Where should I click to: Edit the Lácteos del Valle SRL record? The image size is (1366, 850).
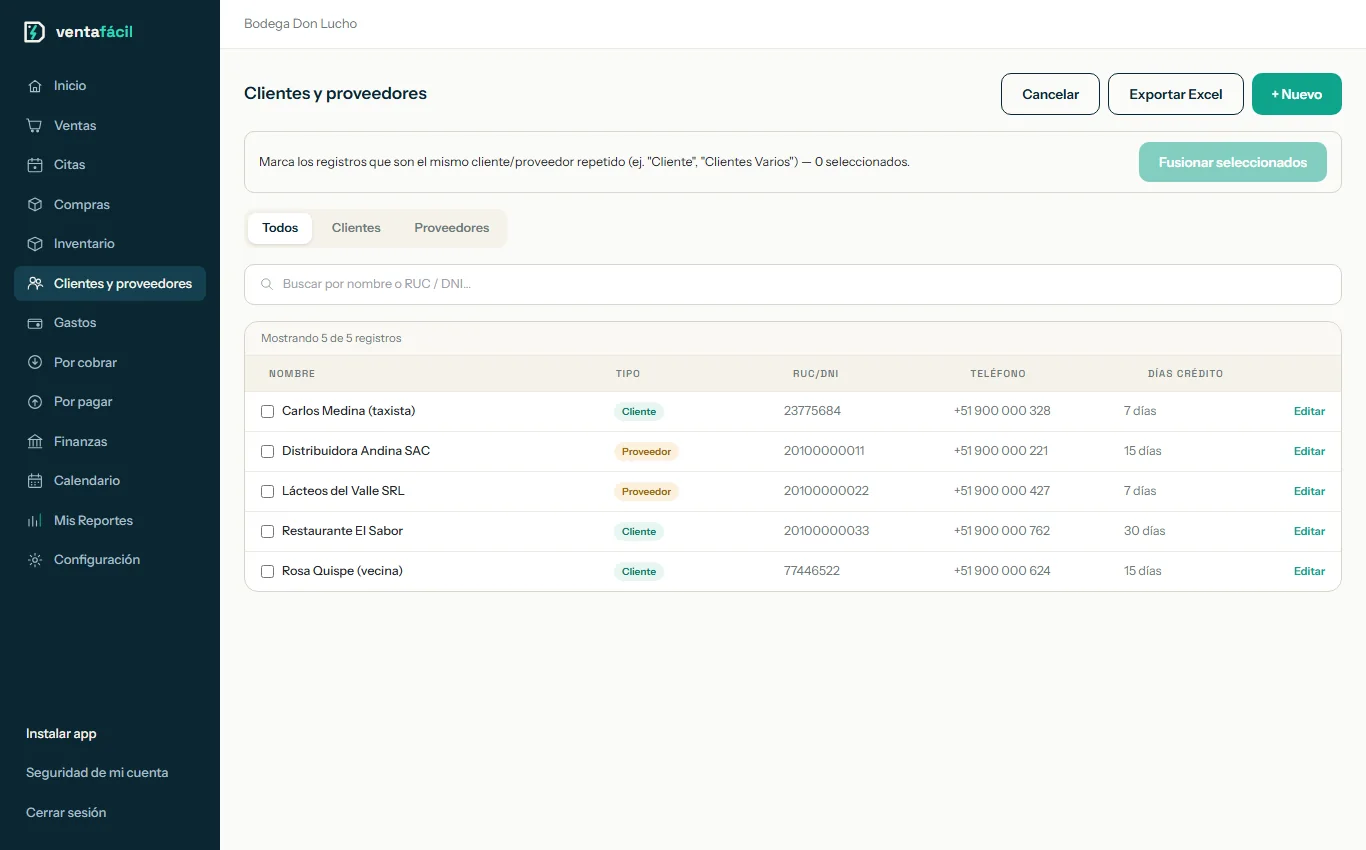point(1309,491)
